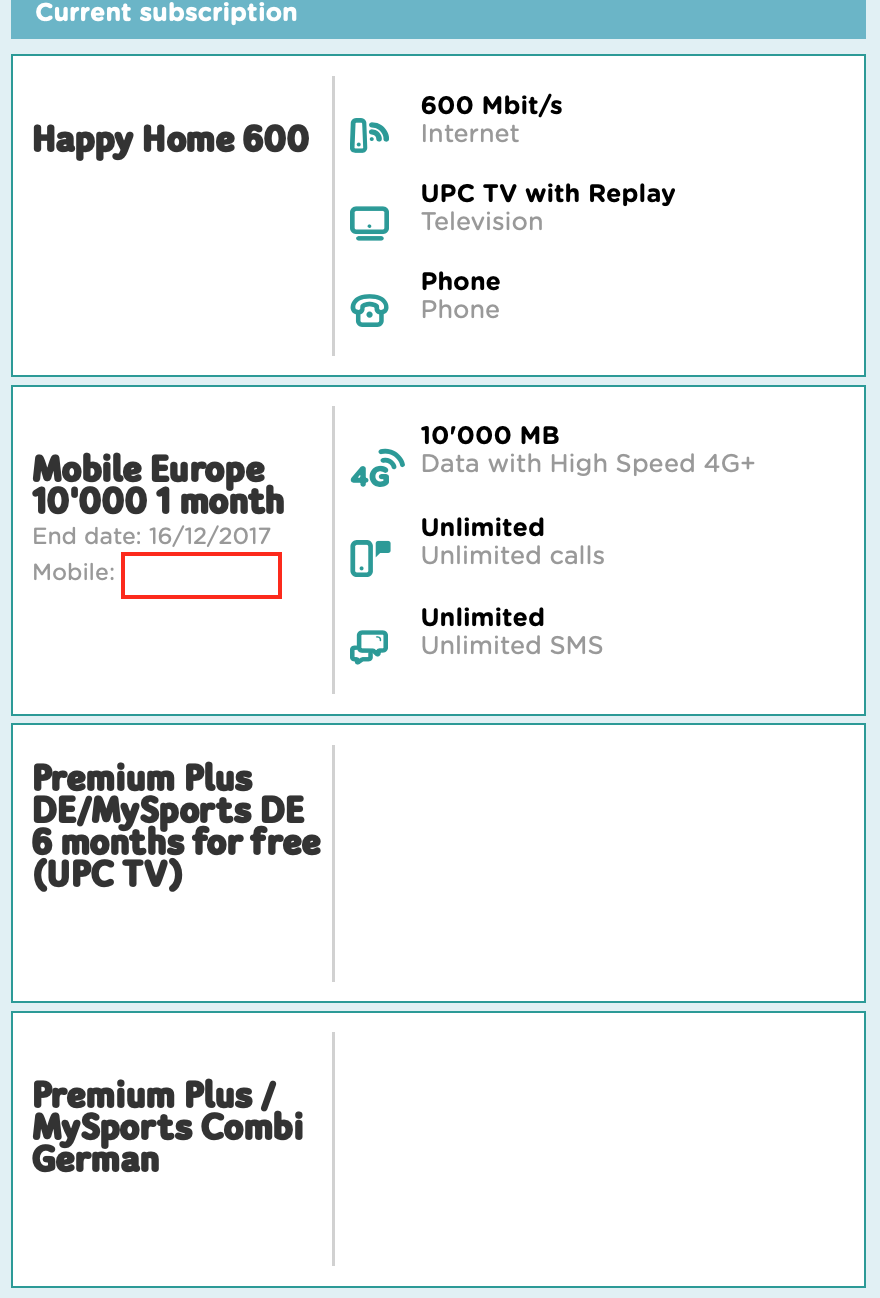Image resolution: width=880 pixels, height=1298 pixels.
Task: Click the 4G data icon
Action: click(x=376, y=468)
